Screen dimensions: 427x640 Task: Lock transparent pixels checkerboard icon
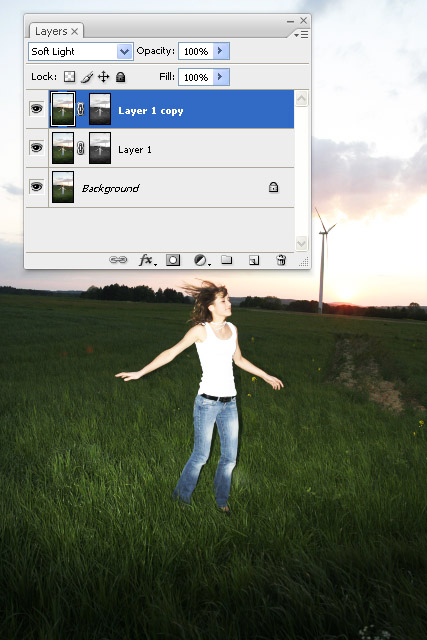(x=70, y=77)
